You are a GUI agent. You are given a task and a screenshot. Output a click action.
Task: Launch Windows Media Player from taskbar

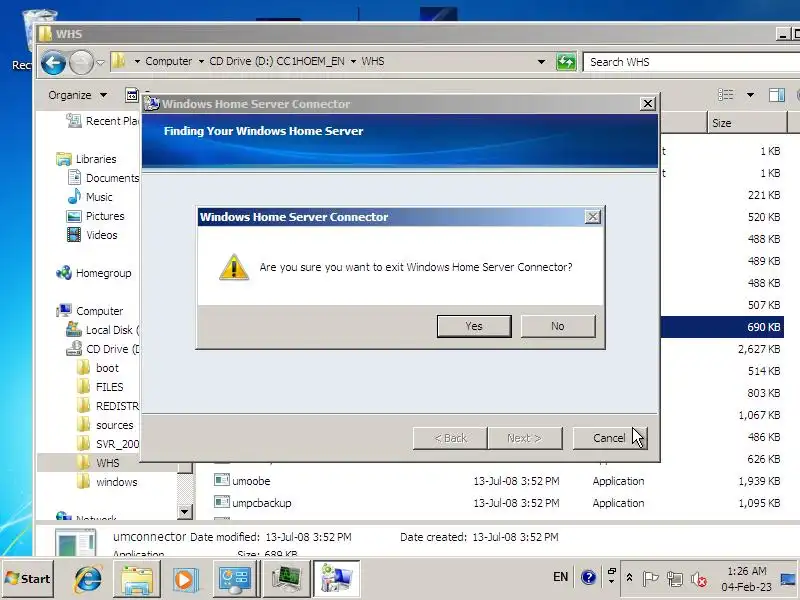tap(185, 579)
